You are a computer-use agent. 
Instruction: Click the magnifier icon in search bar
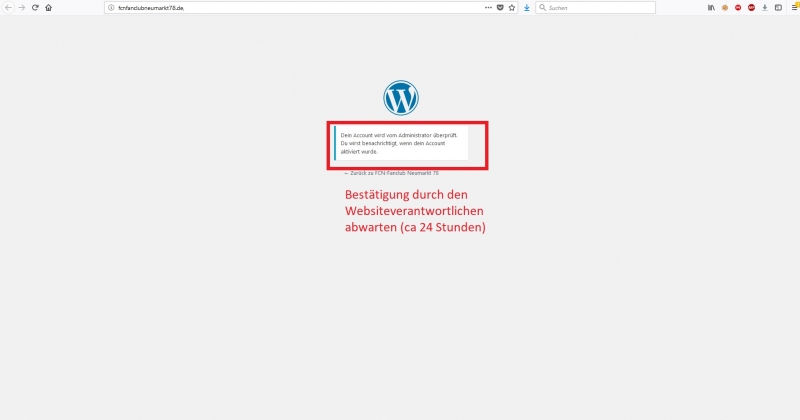tap(542, 8)
